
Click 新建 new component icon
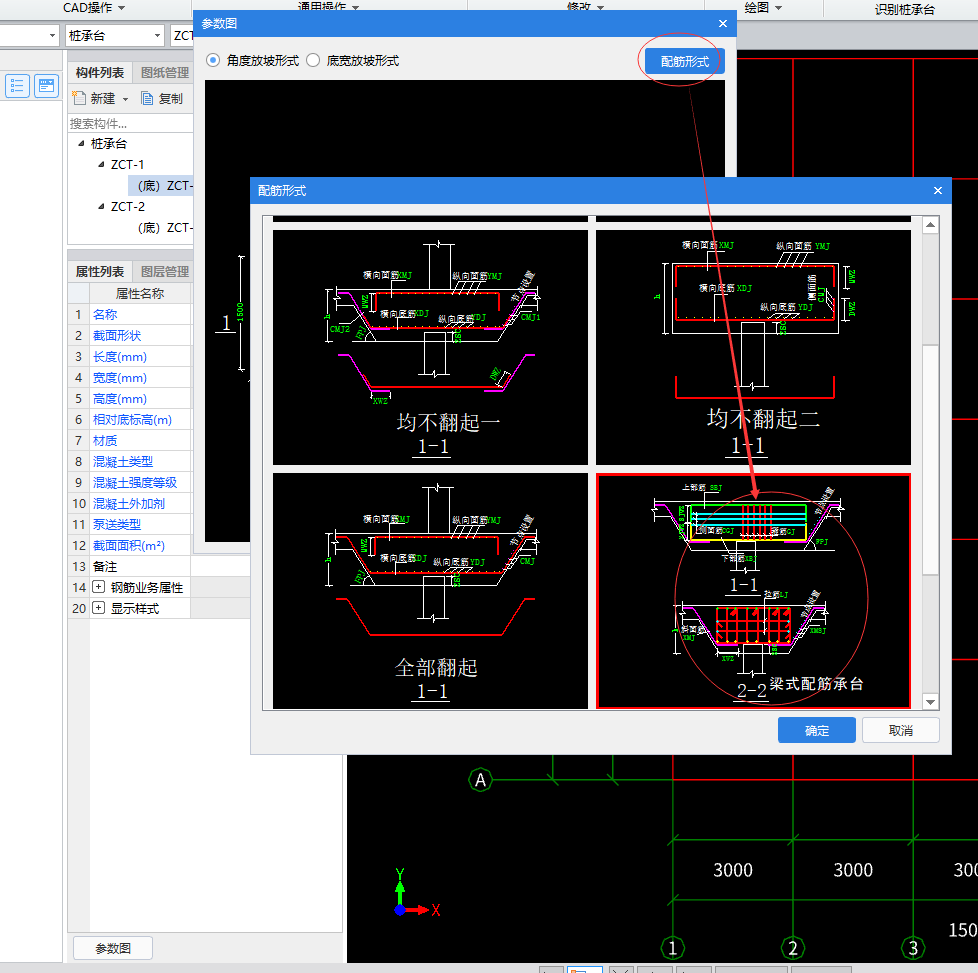(x=79, y=98)
